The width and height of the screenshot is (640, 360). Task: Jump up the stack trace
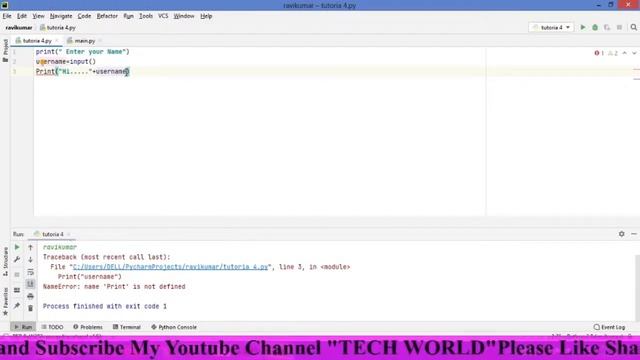coord(31,247)
